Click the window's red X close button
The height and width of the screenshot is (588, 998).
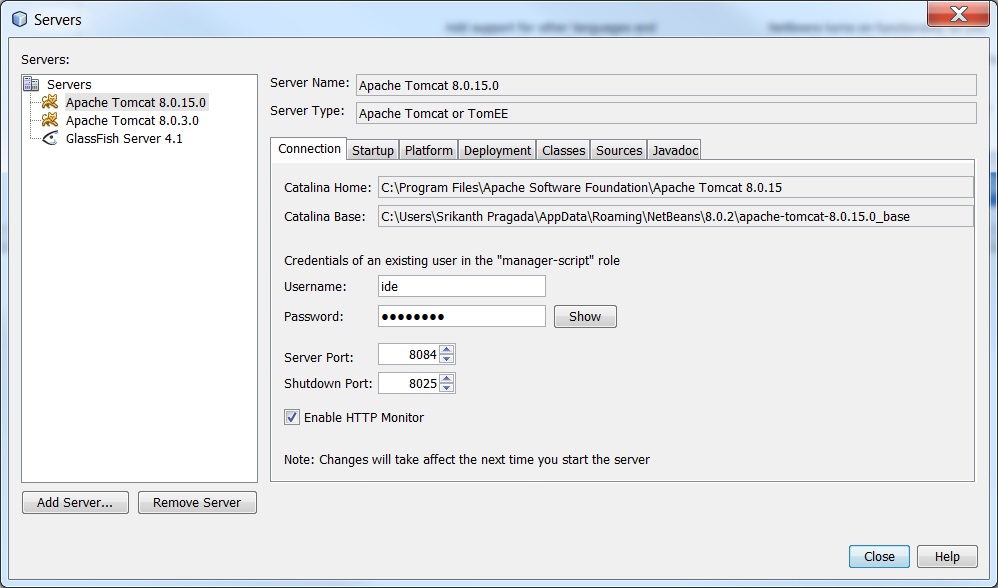click(958, 13)
